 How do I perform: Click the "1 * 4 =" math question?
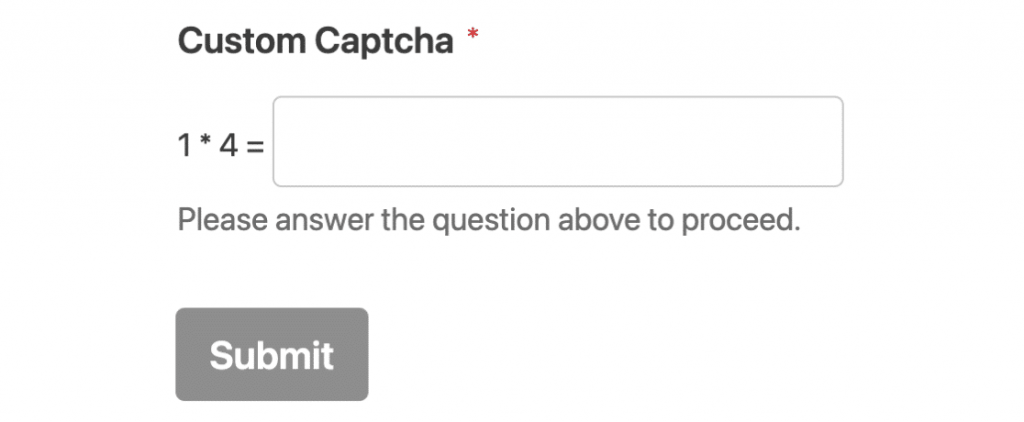click(221, 146)
